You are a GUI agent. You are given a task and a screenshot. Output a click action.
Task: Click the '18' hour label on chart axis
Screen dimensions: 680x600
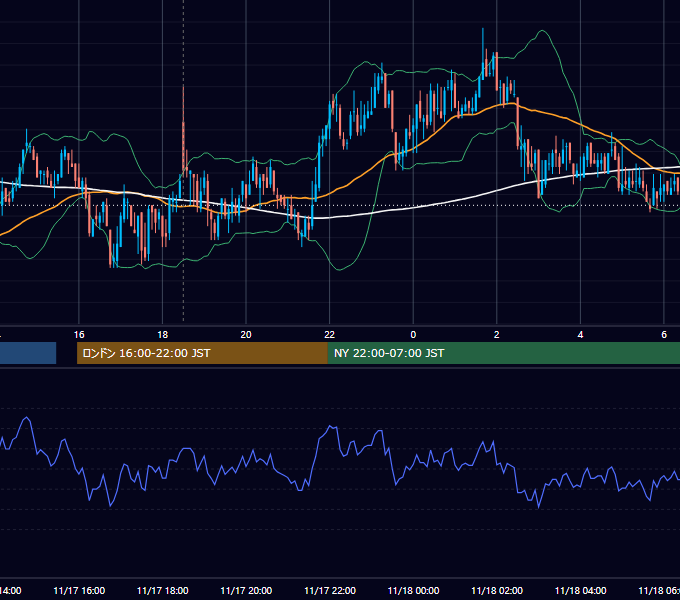coord(163,335)
